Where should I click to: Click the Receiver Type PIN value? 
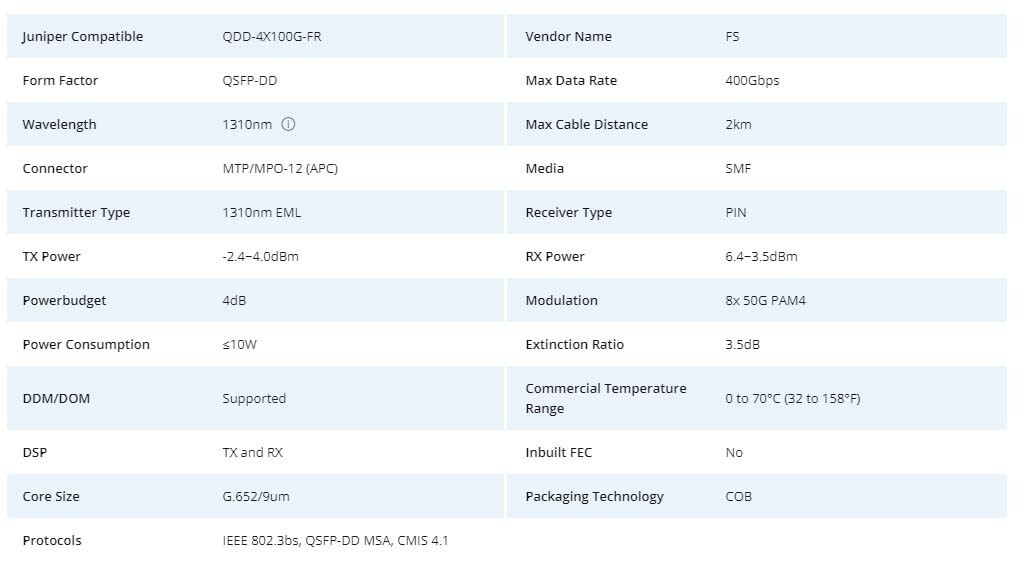coord(735,213)
